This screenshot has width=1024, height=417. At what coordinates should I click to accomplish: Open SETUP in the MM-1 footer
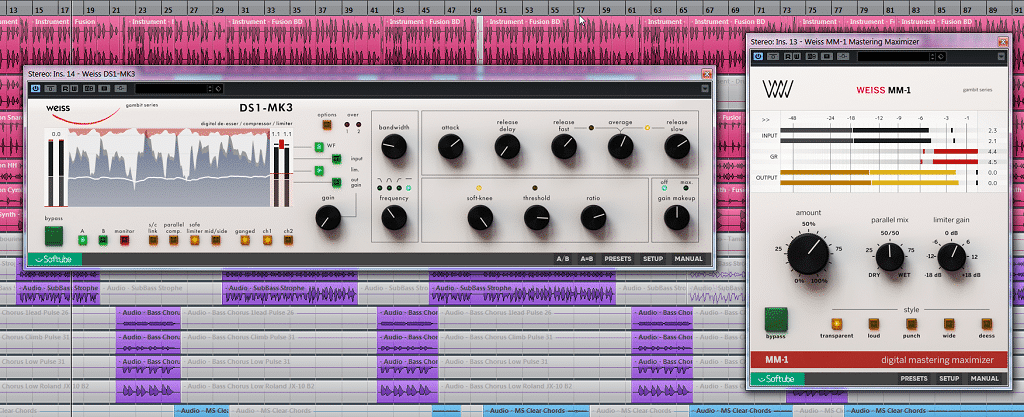[x=949, y=378]
